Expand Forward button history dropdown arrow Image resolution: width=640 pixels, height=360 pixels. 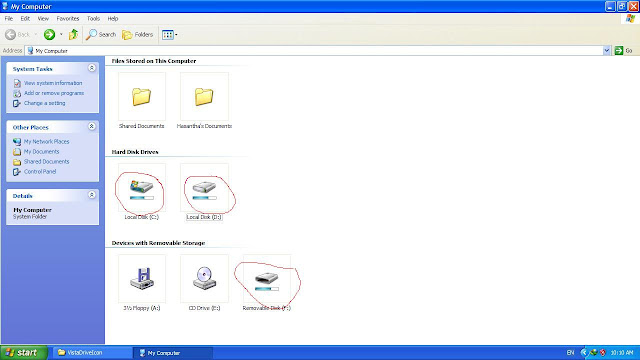coord(61,35)
